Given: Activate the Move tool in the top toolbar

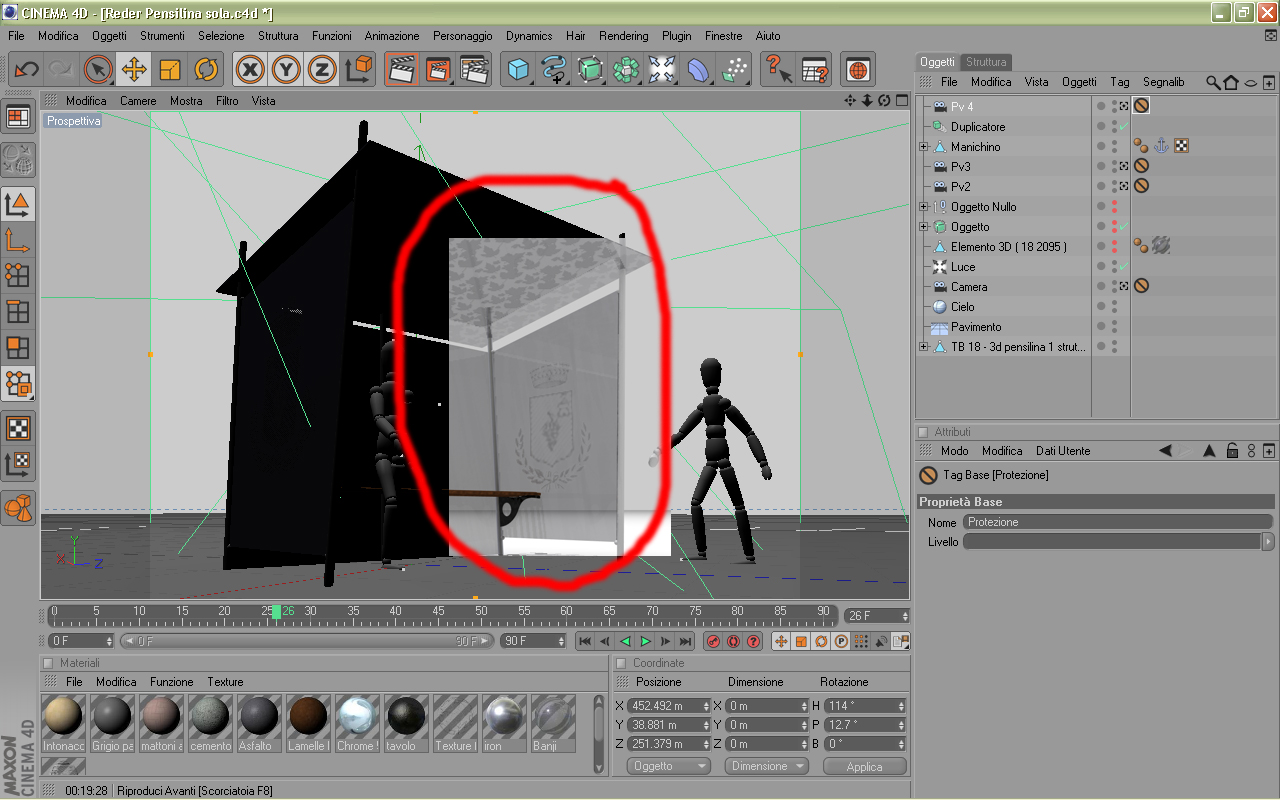Looking at the screenshot, I should 134,70.
